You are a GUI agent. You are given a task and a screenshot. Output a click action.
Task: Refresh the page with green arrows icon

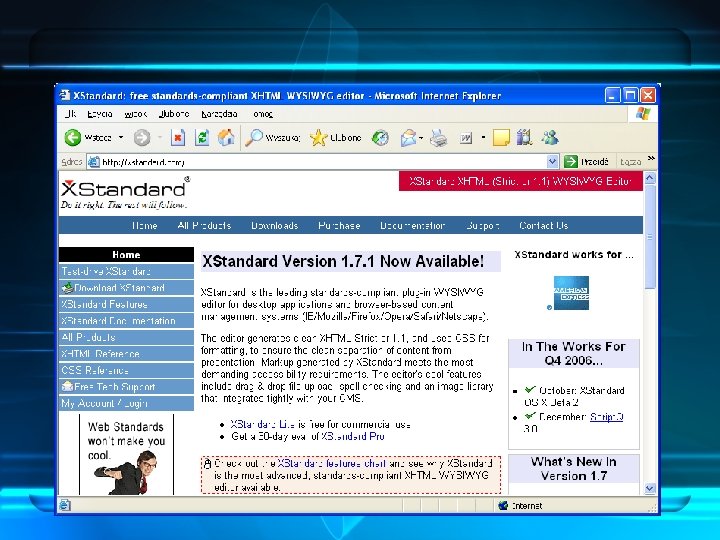coord(202,137)
